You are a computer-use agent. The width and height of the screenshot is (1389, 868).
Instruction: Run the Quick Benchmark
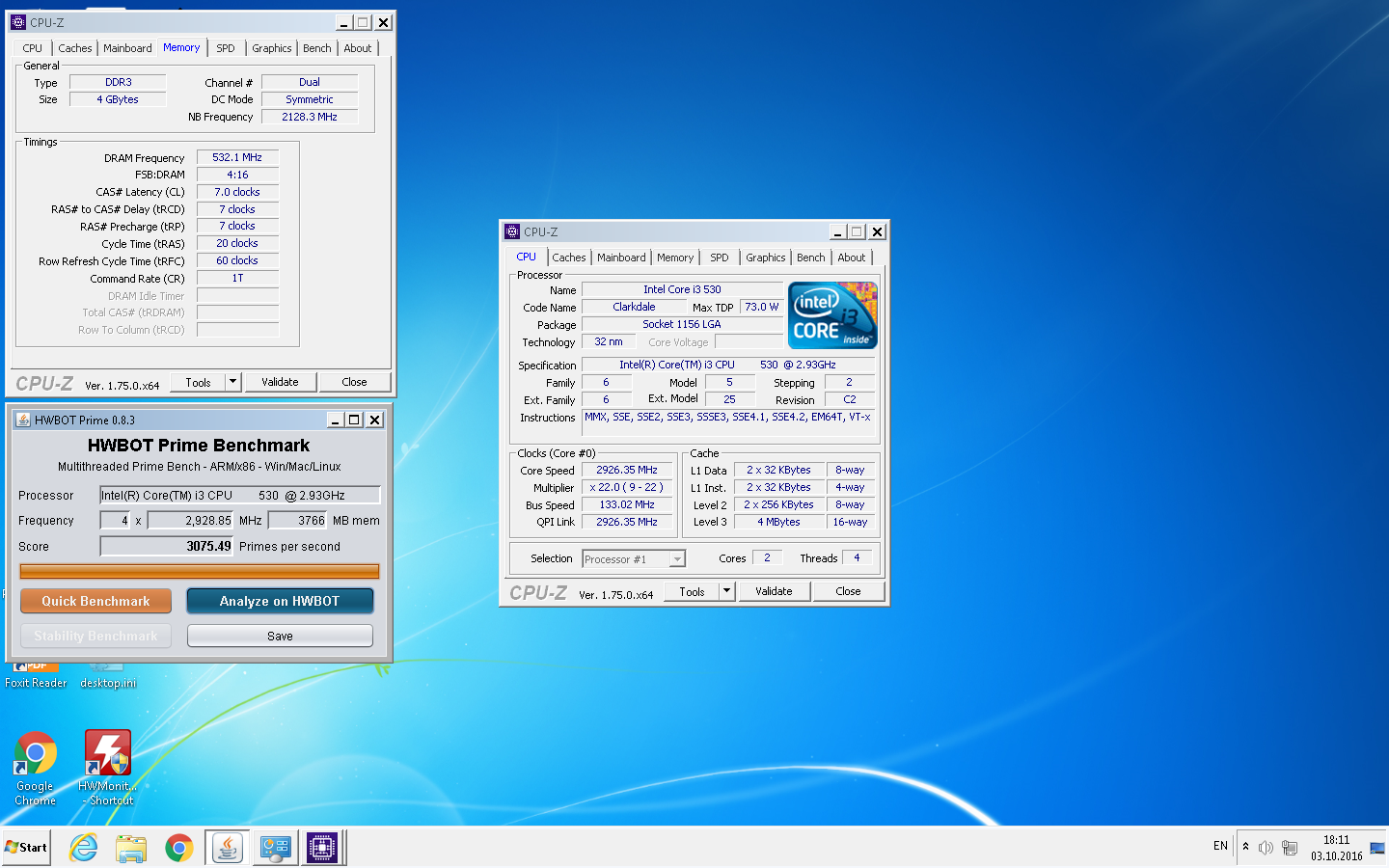tap(95, 601)
